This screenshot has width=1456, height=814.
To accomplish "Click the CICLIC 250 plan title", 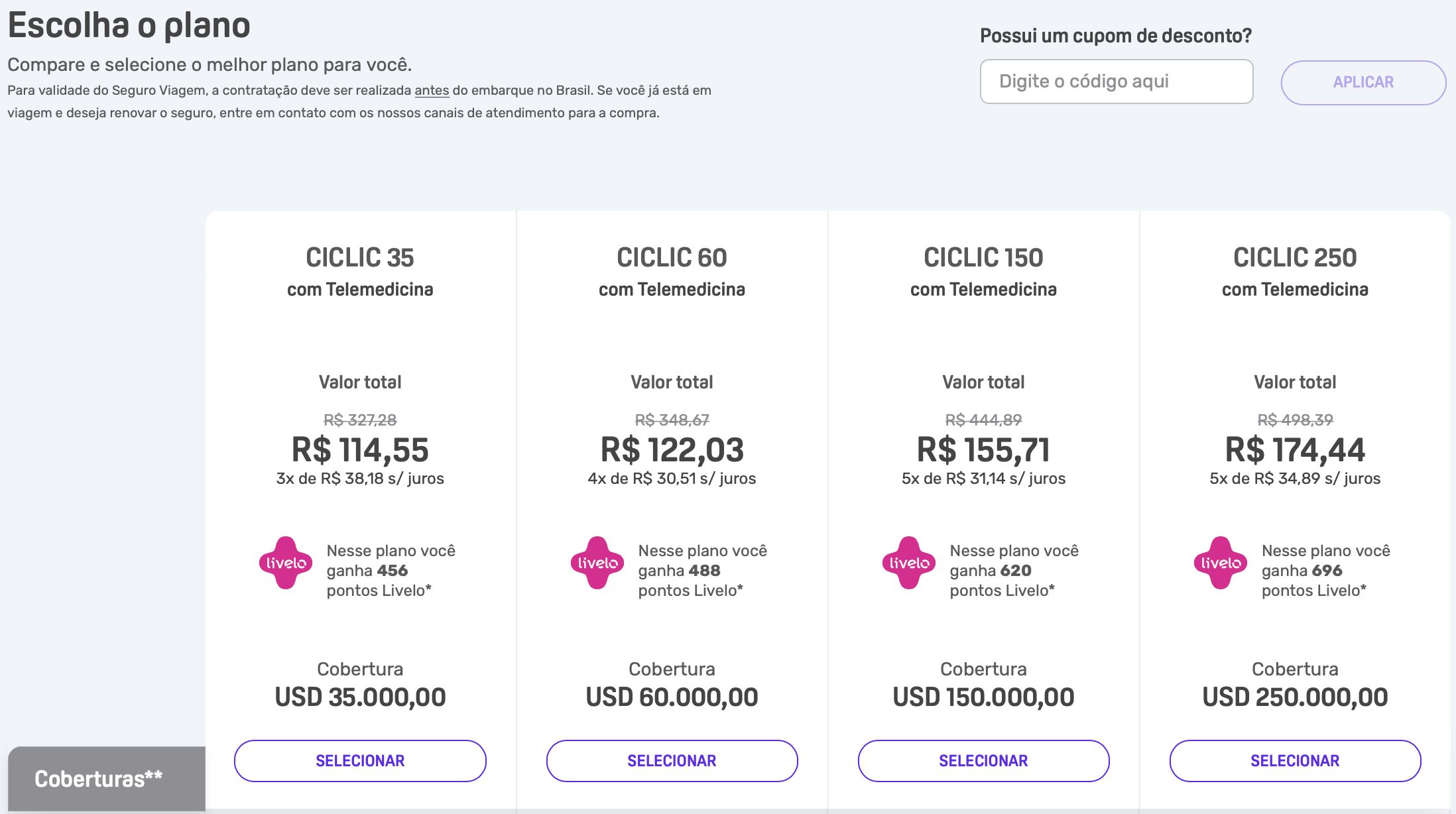I will (1295, 257).
